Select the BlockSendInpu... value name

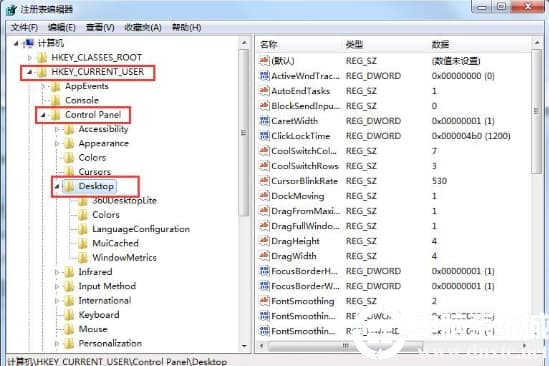click(306, 106)
